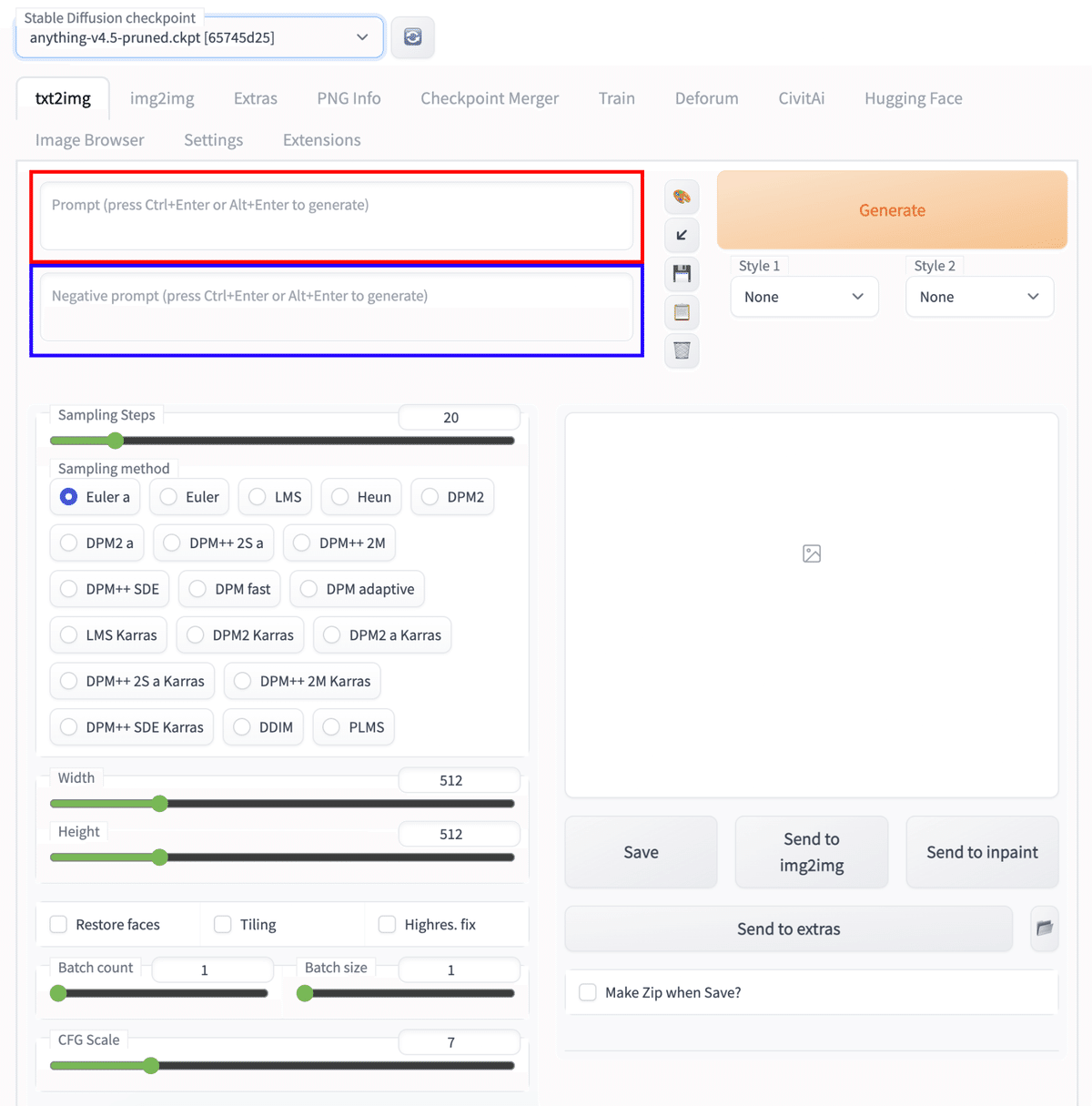1092x1106 pixels.
Task: Open the Hugging Face tab
Action: pyautogui.click(x=914, y=98)
